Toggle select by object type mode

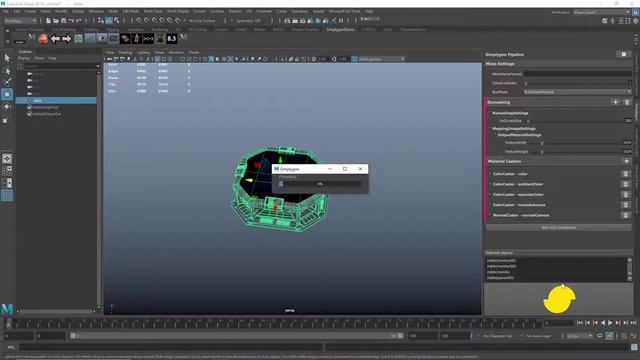109,20
